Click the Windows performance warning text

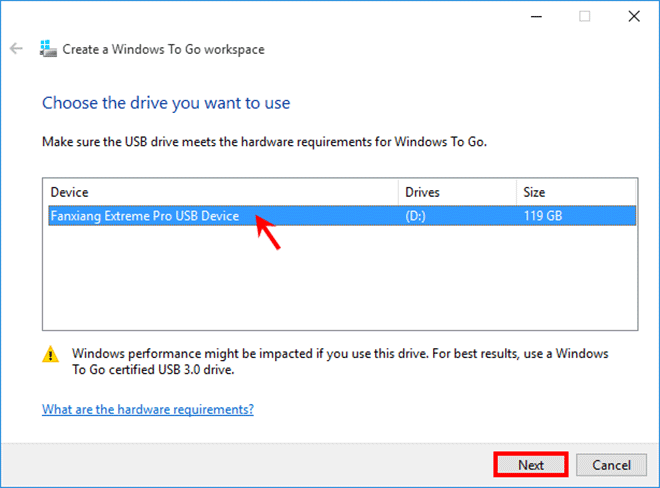[x=340, y=361]
